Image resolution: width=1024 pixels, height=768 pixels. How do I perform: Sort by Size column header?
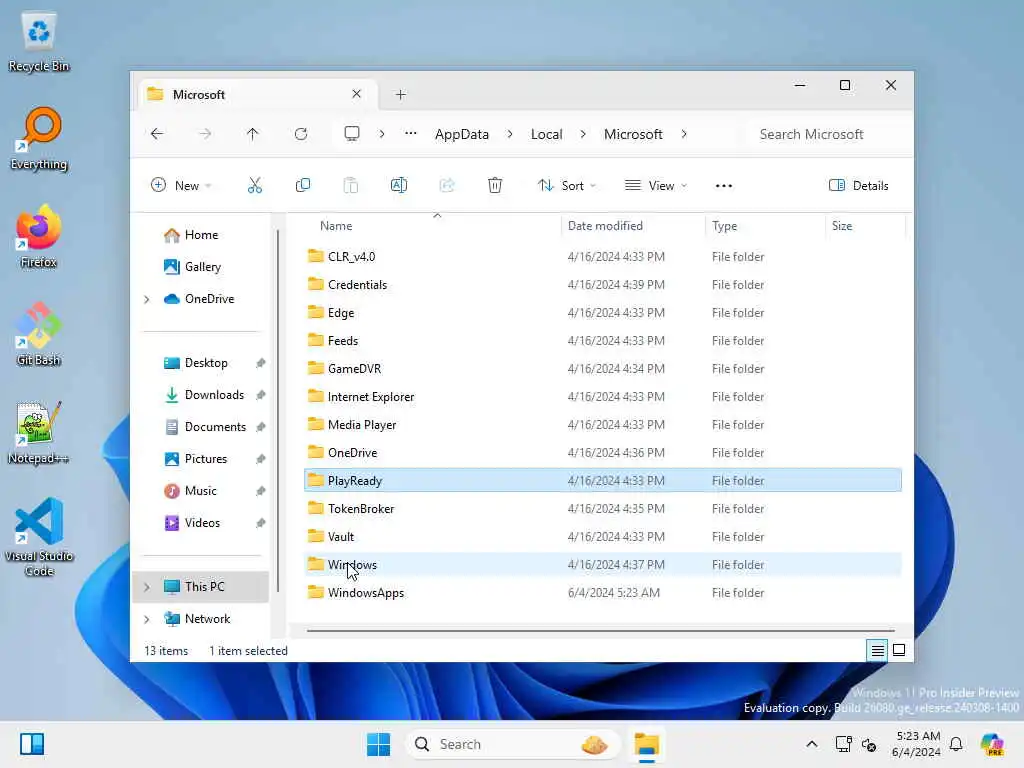tap(865, 225)
